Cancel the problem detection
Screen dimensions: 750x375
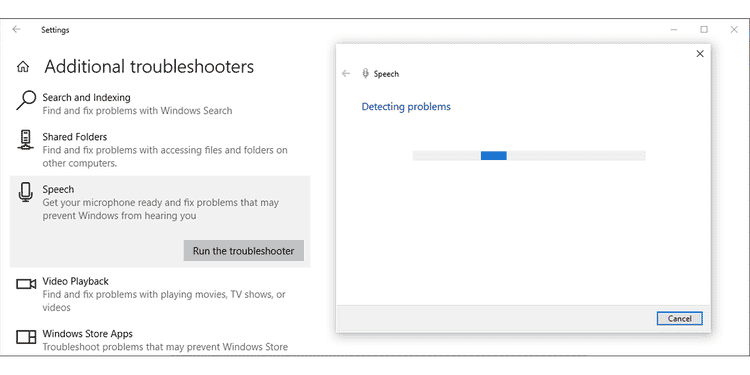679,319
